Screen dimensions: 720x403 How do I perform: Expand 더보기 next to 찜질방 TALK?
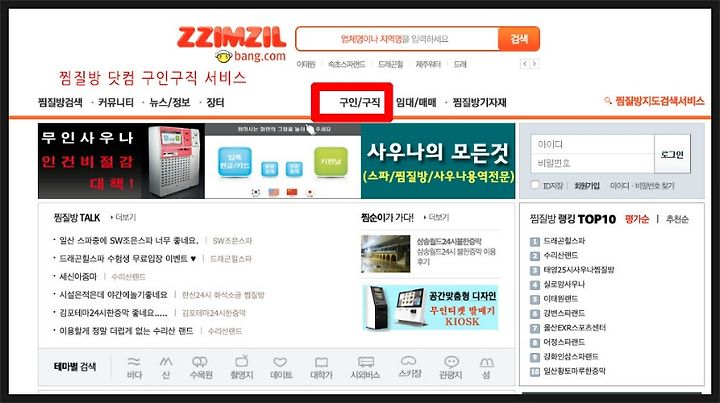(124, 217)
